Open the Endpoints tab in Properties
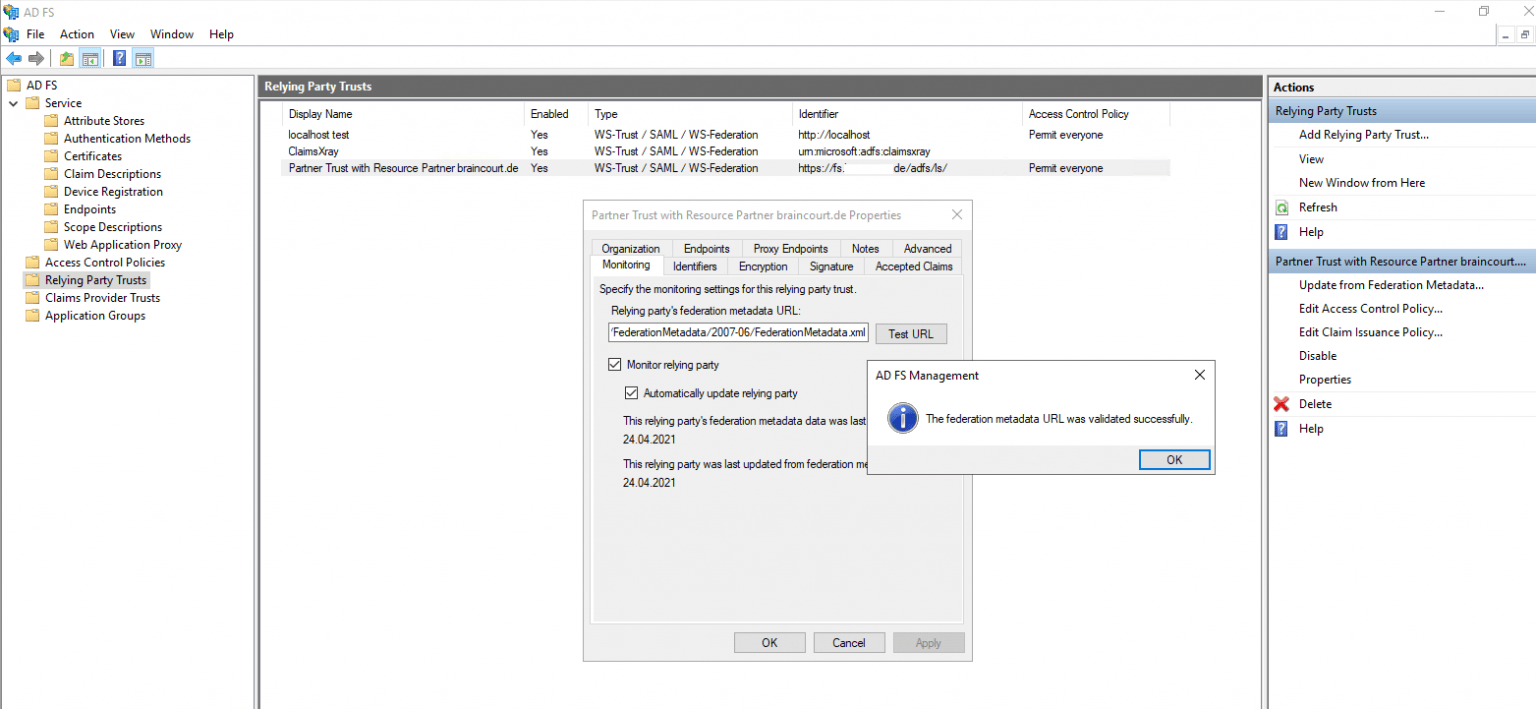 click(706, 248)
